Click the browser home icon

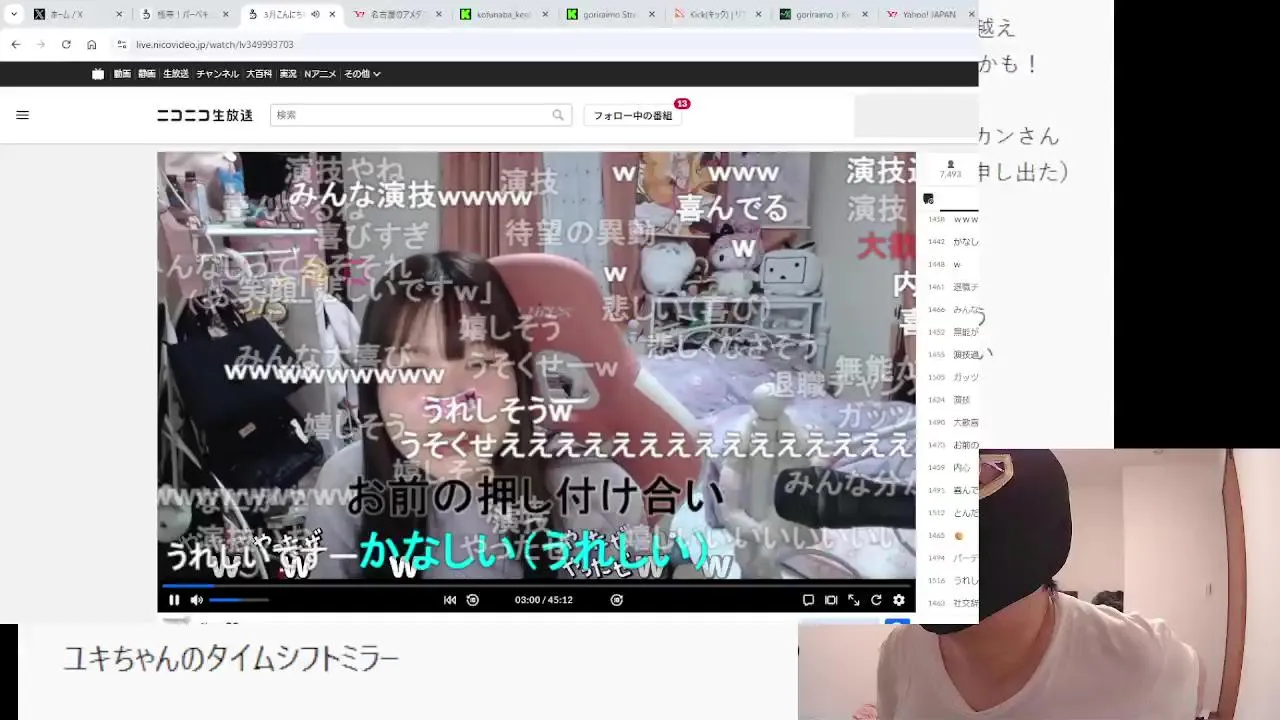coord(91,44)
